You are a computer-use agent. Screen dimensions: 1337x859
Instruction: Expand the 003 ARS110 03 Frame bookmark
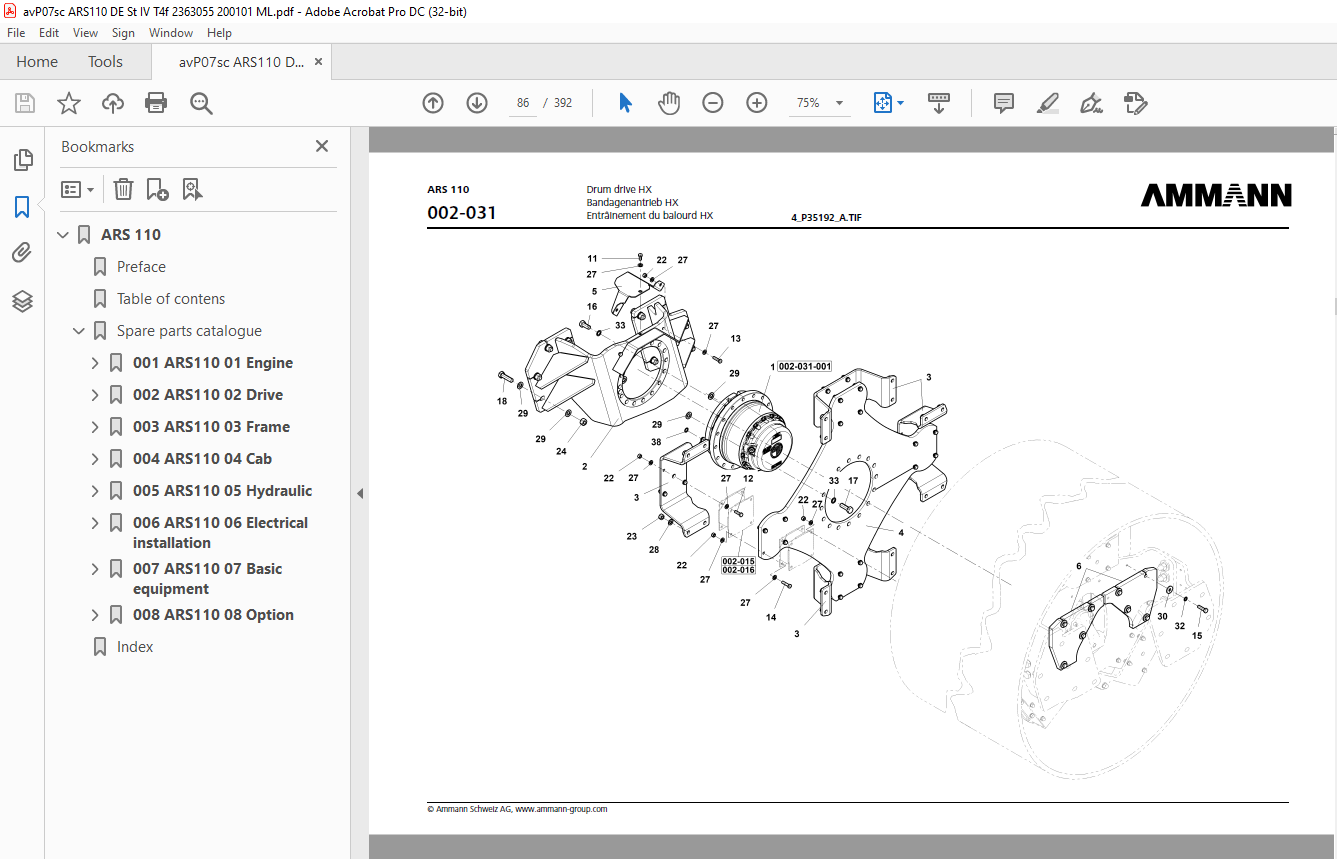click(95, 427)
